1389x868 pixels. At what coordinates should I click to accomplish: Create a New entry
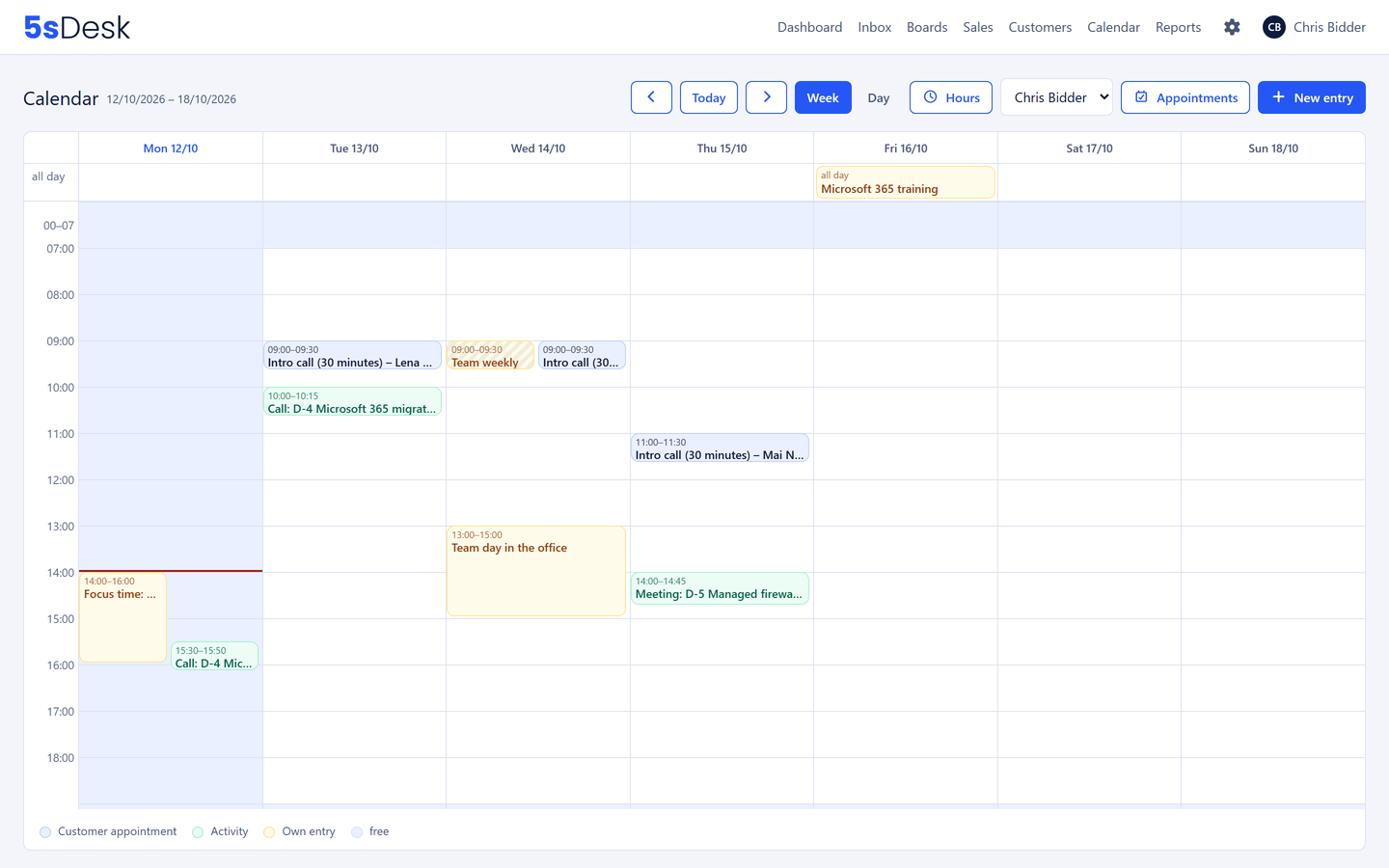tap(1312, 97)
